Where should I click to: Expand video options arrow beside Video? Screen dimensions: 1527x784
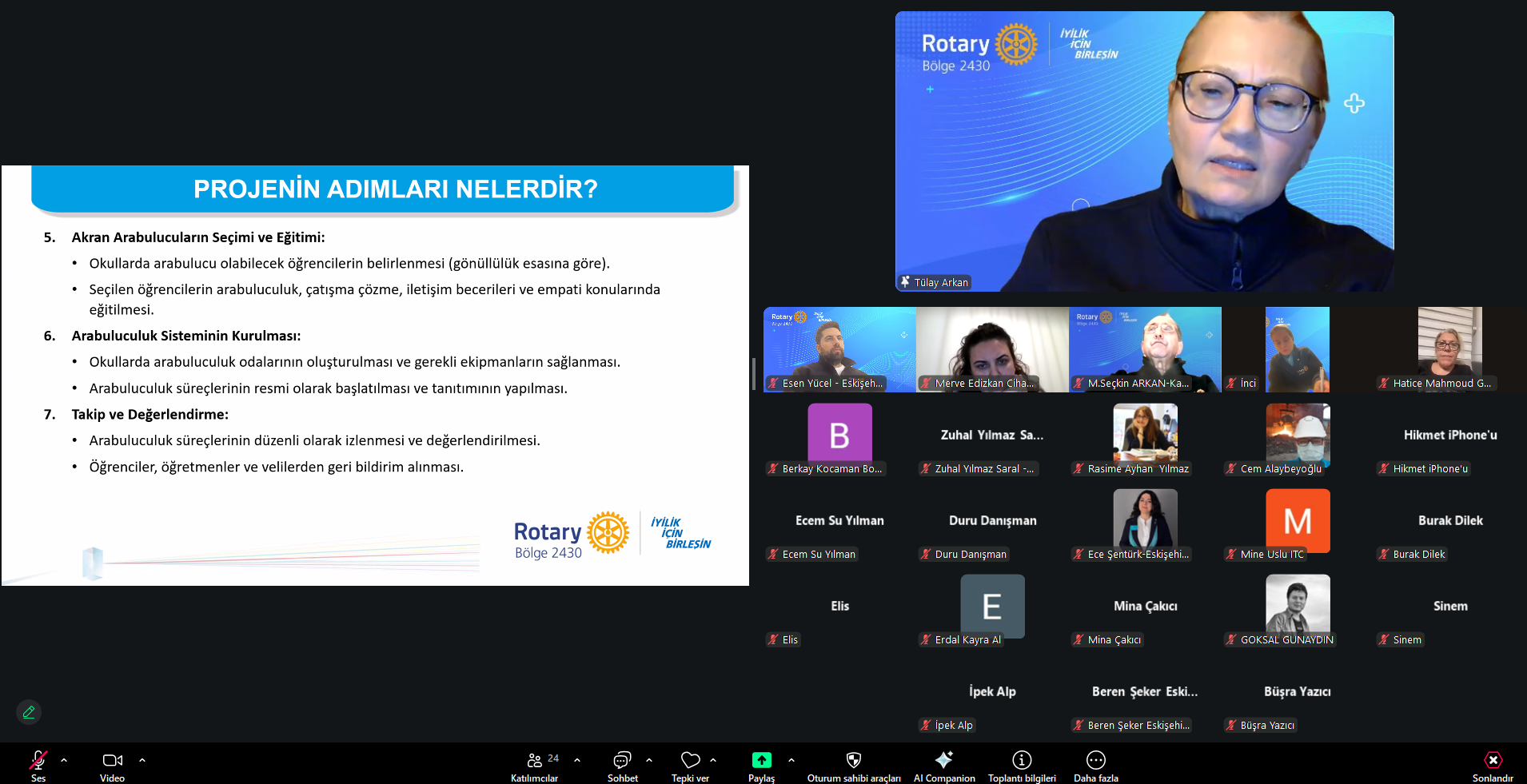(142, 760)
